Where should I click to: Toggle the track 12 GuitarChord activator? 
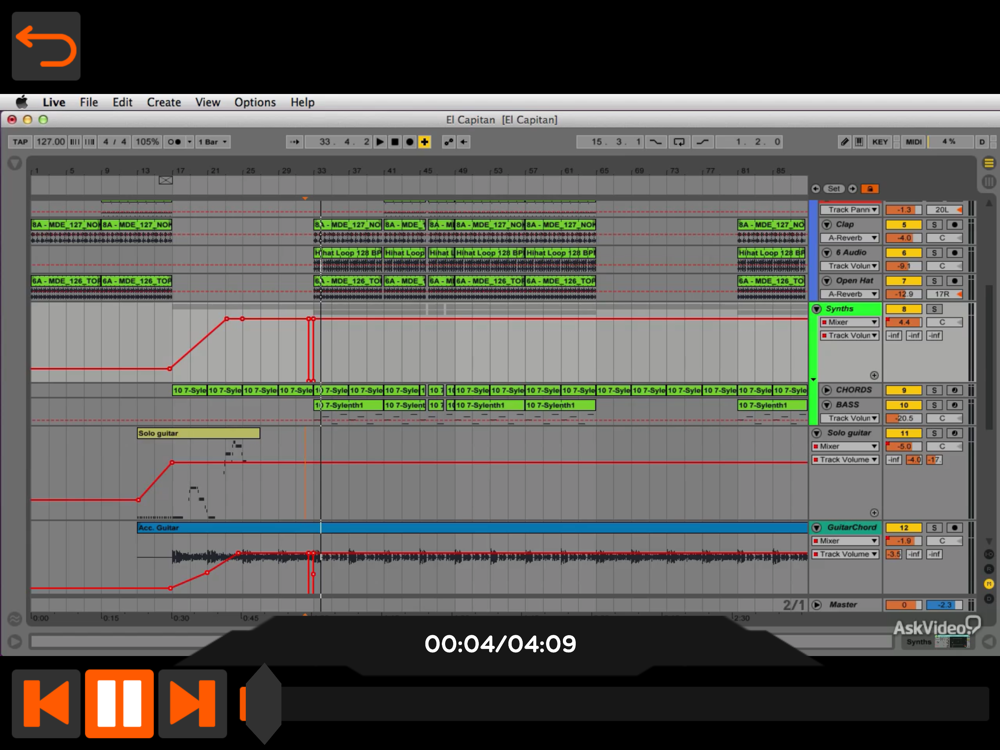pyautogui.click(x=904, y=527)
